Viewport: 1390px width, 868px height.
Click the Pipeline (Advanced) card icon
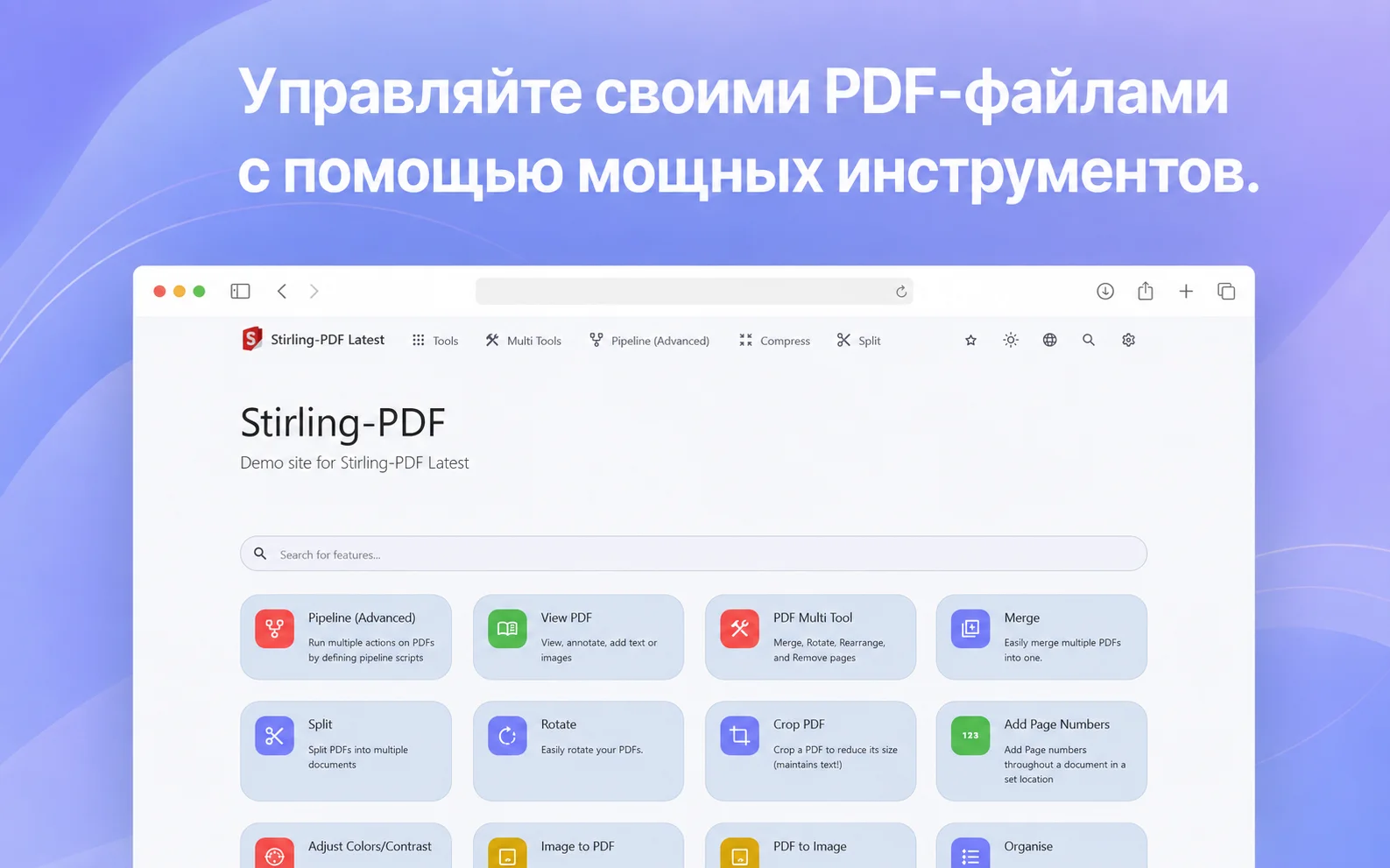tap(274, 629)
